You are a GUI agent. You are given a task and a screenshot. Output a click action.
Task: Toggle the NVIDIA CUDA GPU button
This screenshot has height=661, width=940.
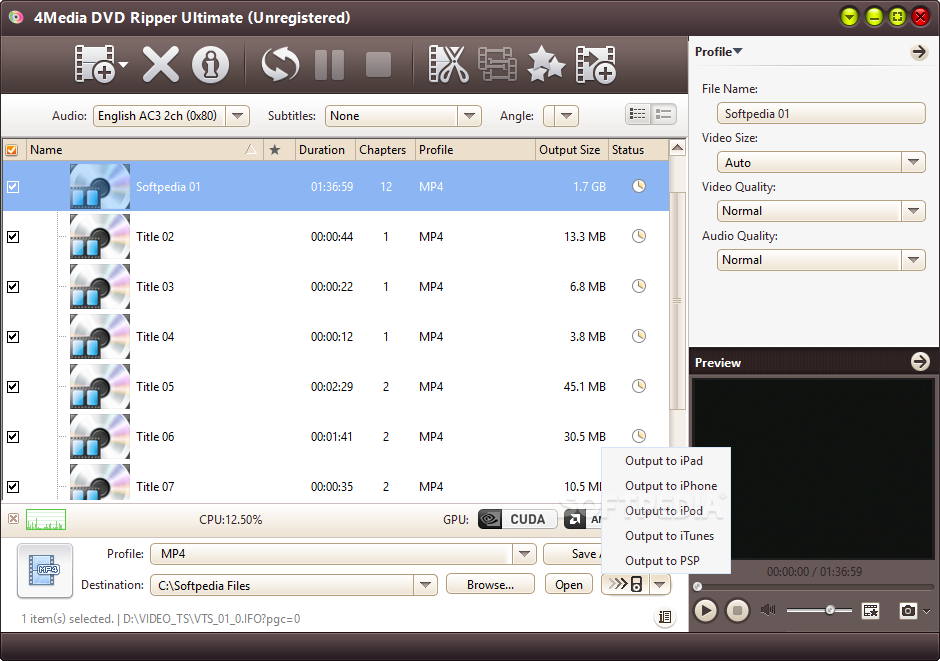point(516,520)
